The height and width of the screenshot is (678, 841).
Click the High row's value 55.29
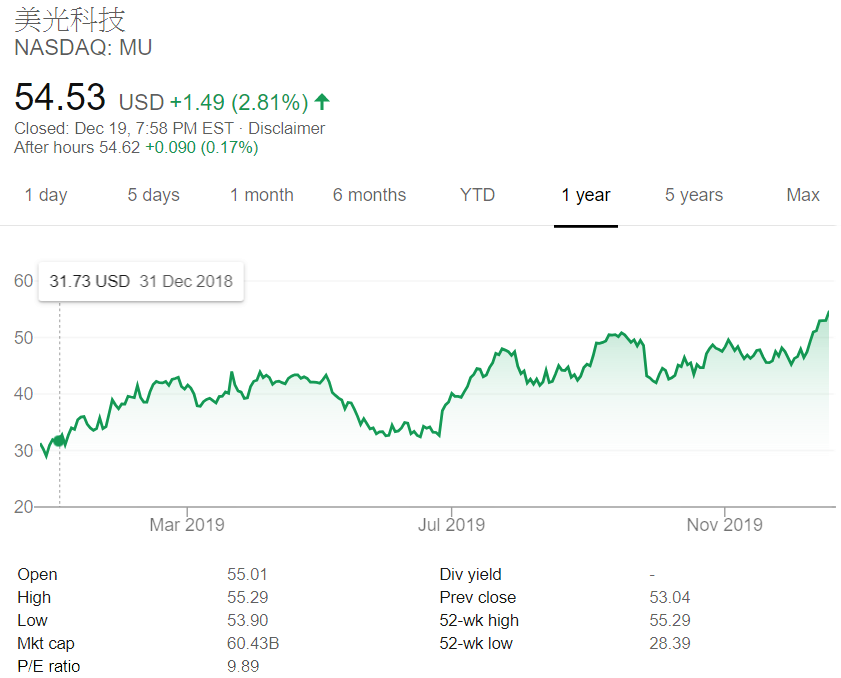247,598
